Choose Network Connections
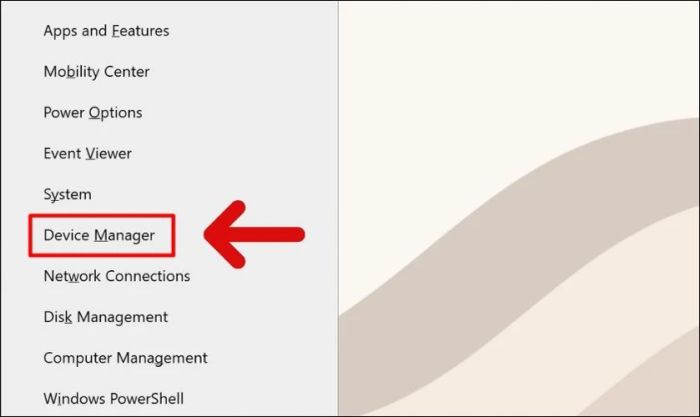Image resolution: width=700 pixels, height=417 pixels. (116, 276)
